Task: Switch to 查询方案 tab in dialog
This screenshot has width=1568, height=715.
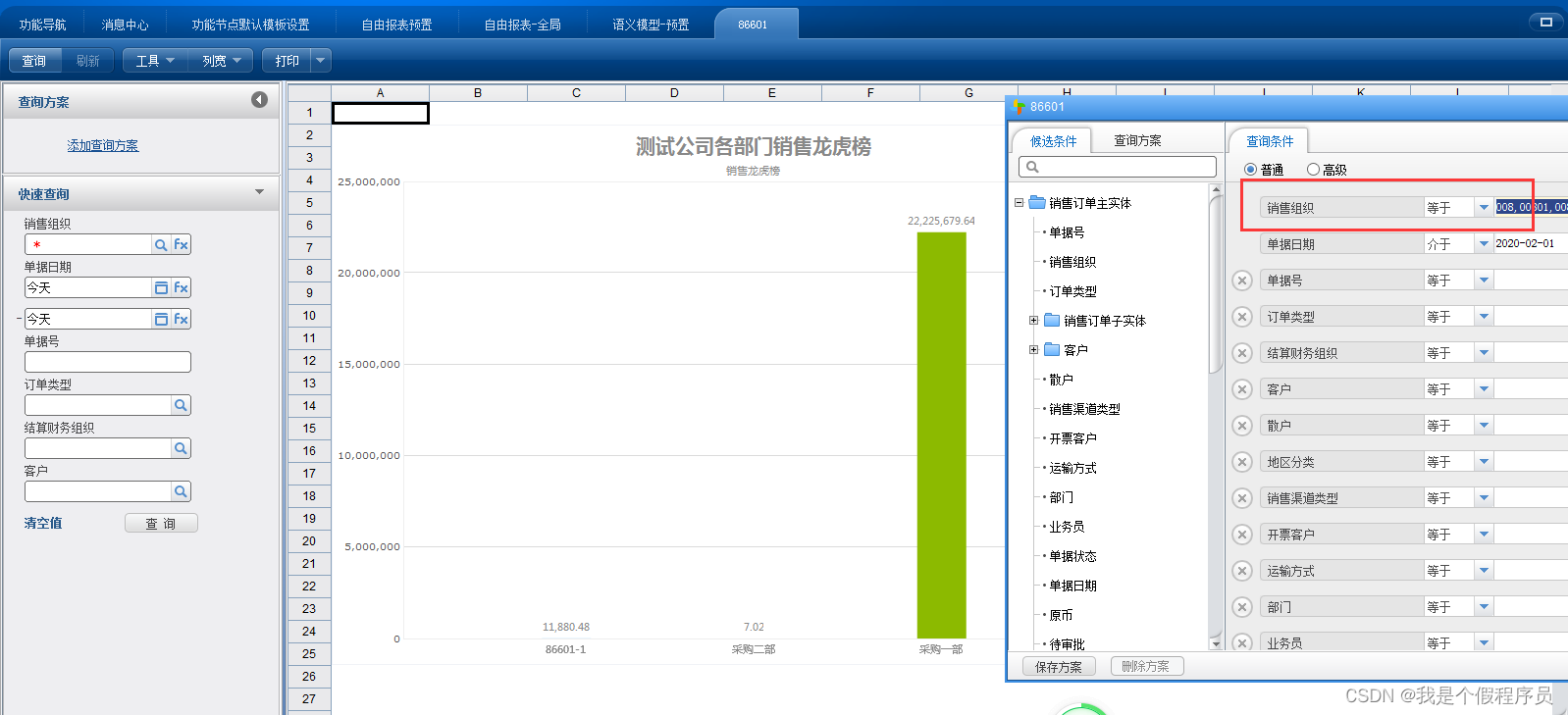Action: click(x=1137, y=141)
